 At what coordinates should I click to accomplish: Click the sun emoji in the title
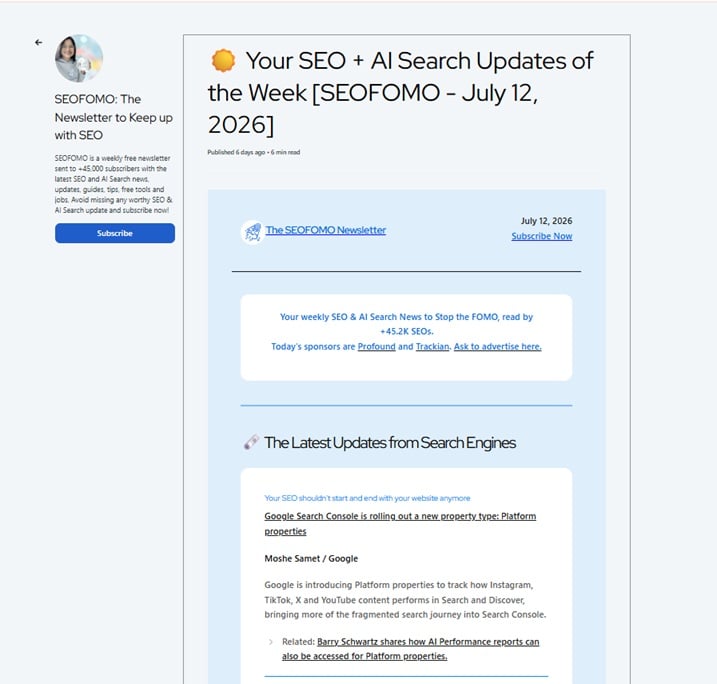[x=223, y=61]
